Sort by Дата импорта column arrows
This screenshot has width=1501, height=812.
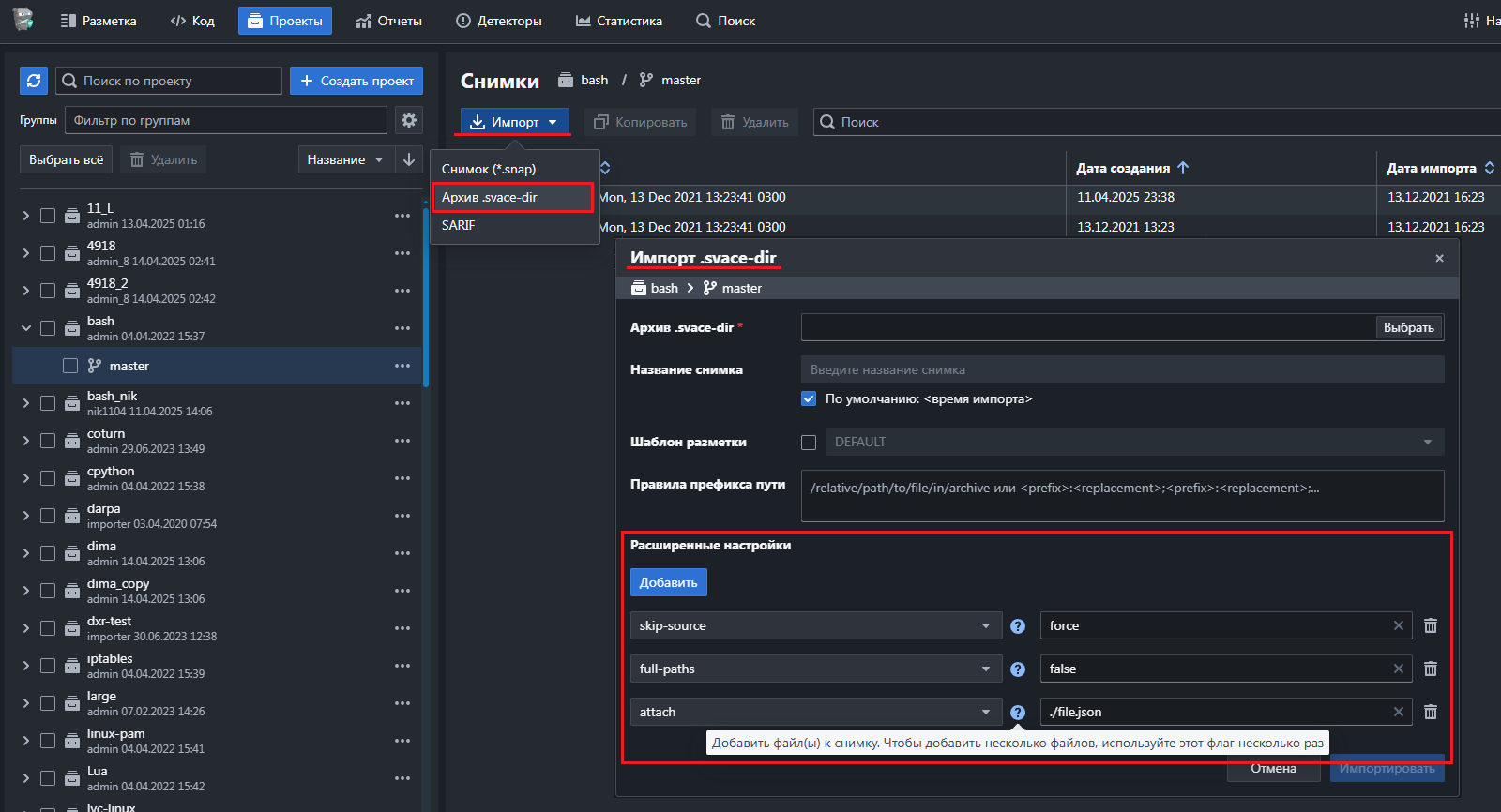tap(1490, 168)
